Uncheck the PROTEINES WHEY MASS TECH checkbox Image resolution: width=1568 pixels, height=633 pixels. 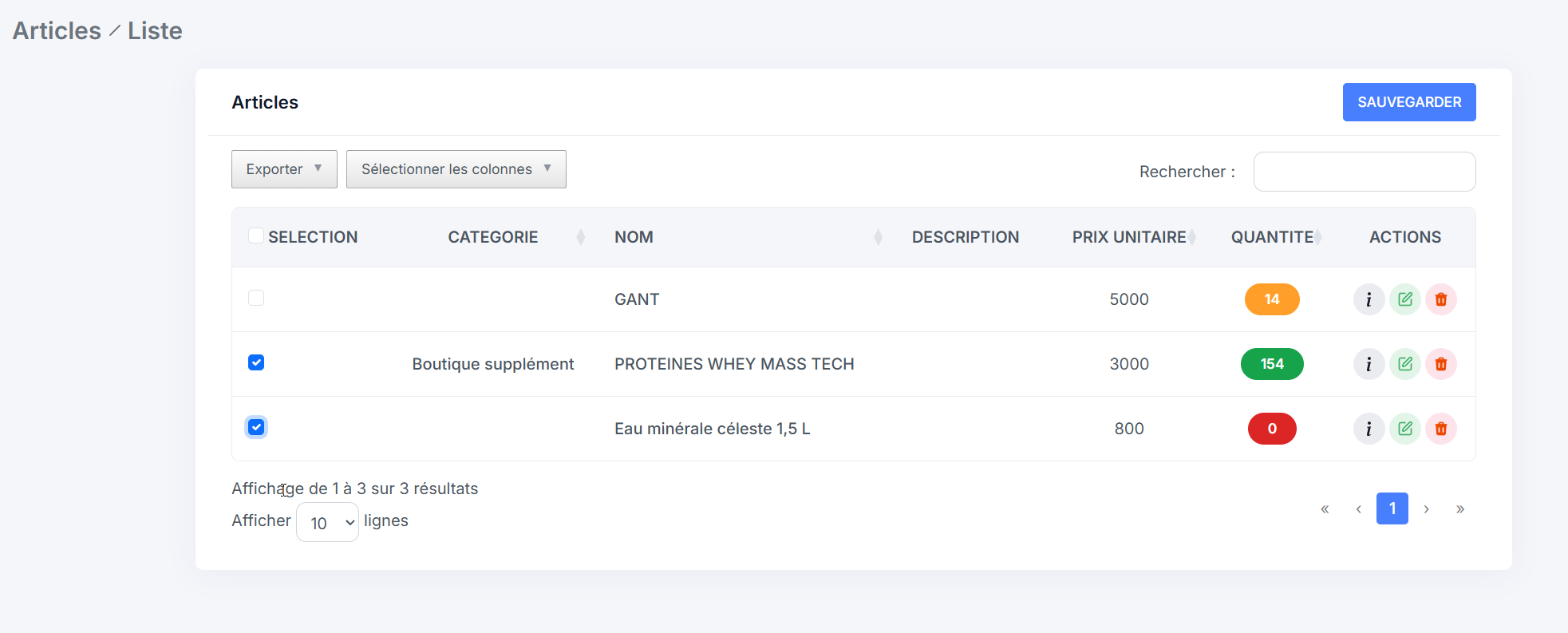(x=256, y=362)
